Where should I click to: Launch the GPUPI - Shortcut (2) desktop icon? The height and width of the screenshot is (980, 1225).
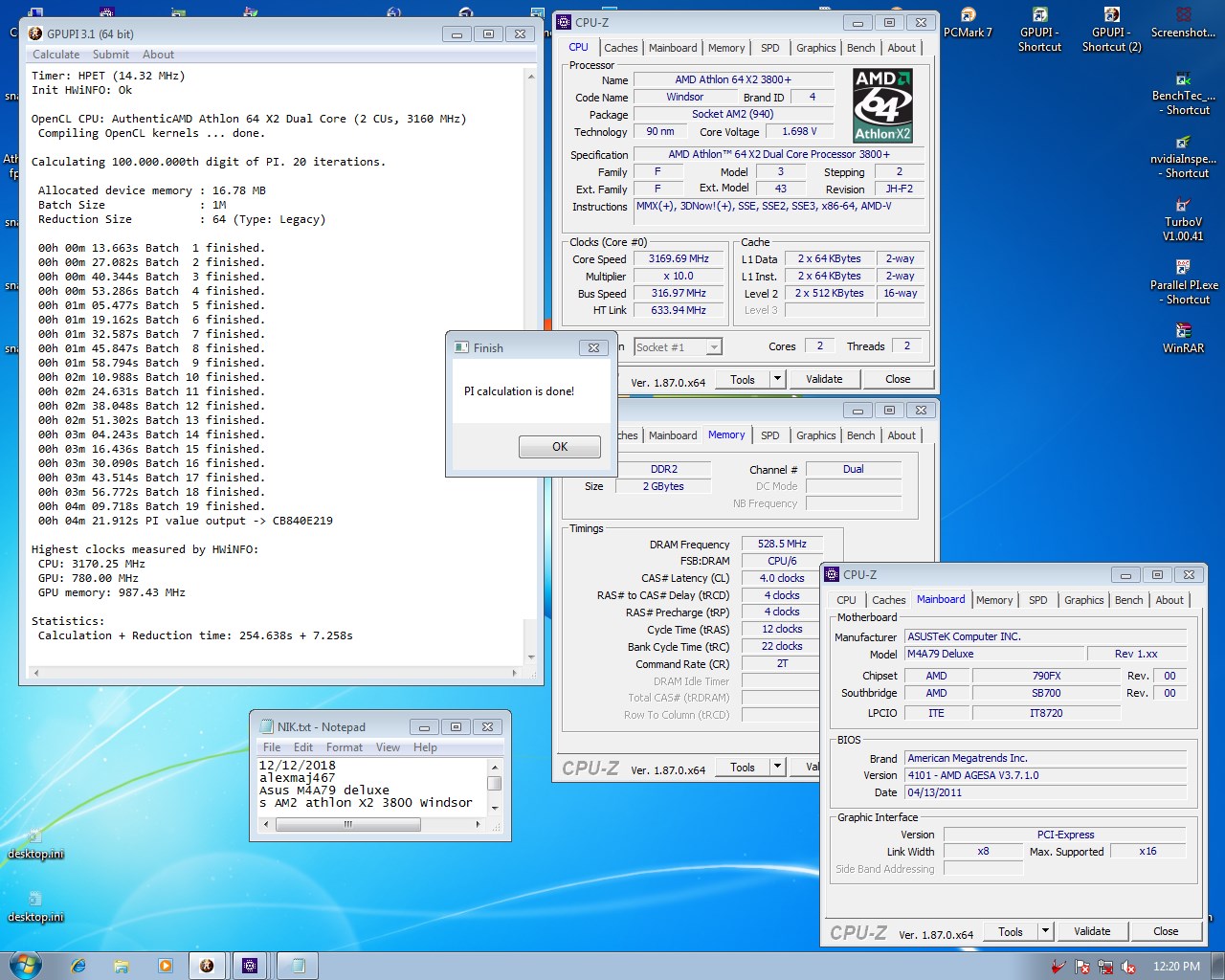(1111, 30)
